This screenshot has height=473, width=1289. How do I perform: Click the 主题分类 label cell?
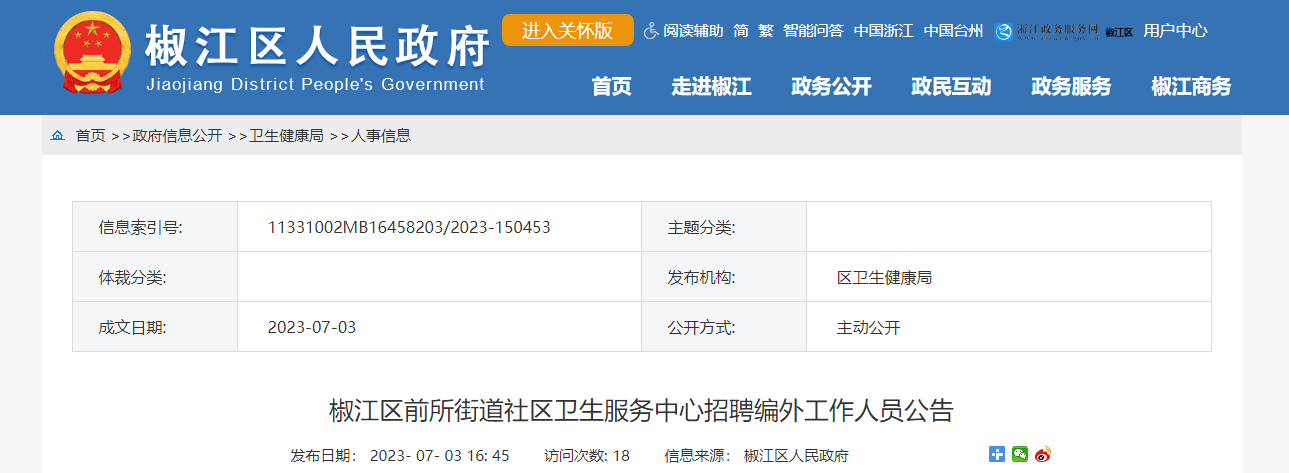(724, 227)
